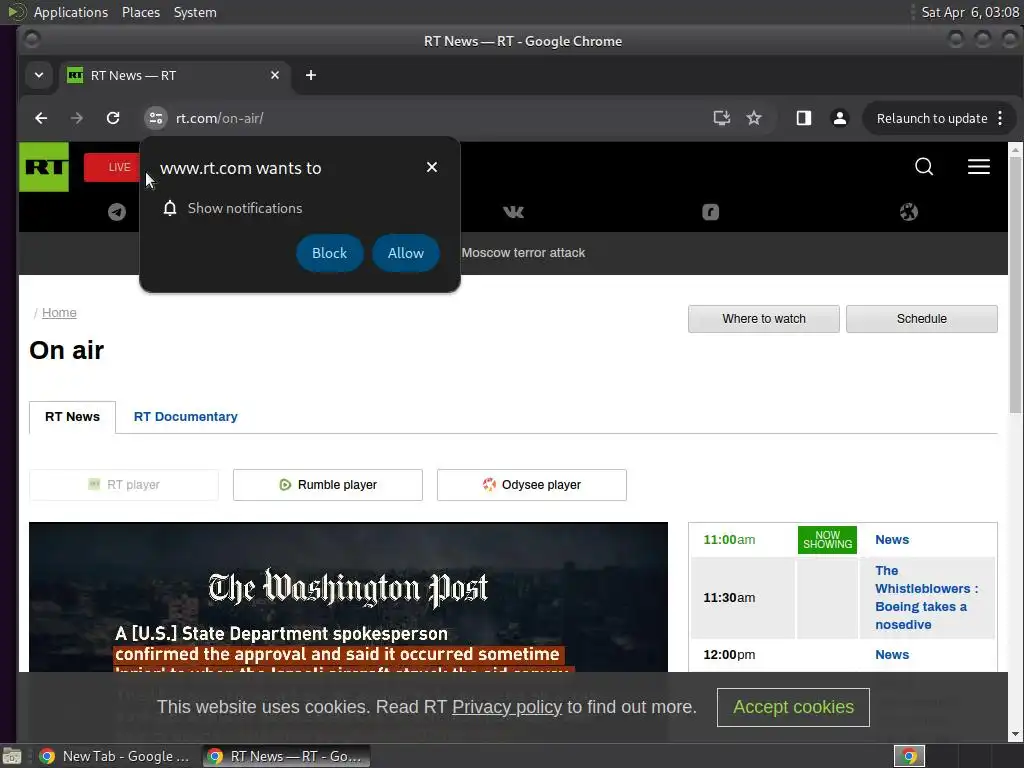Screen dimensions: 1024x768
Task: Click the live video player thumbnail
Action: 348,597
